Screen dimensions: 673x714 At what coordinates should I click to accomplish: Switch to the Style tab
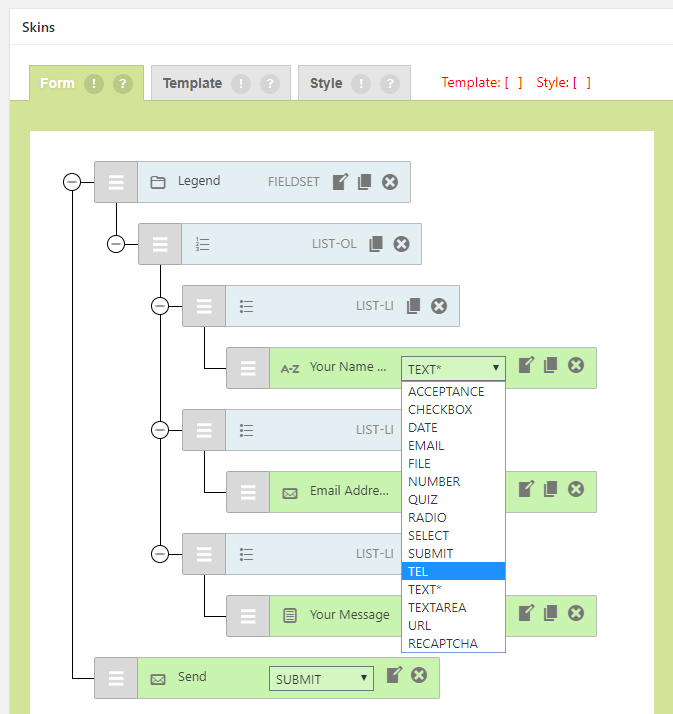[x=326, y=84]
